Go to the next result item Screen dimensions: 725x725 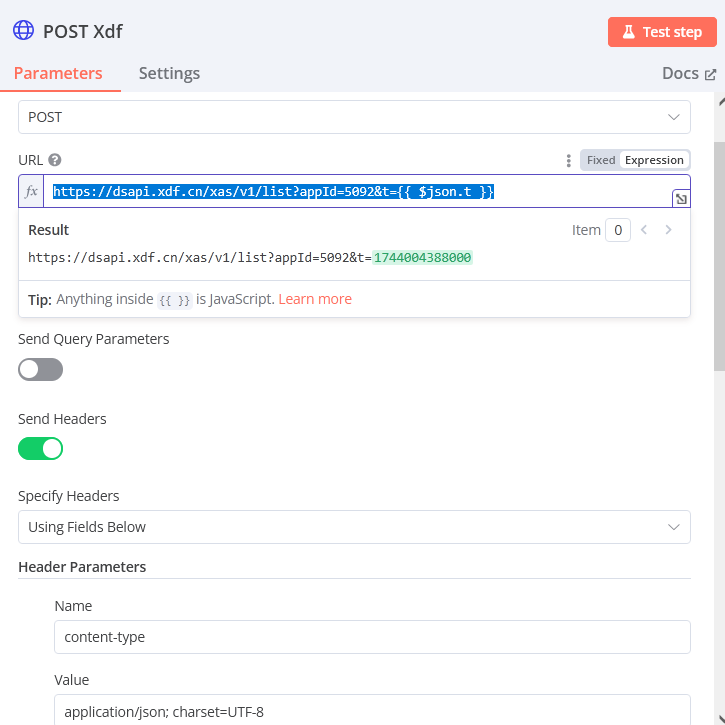click(669, 230)
